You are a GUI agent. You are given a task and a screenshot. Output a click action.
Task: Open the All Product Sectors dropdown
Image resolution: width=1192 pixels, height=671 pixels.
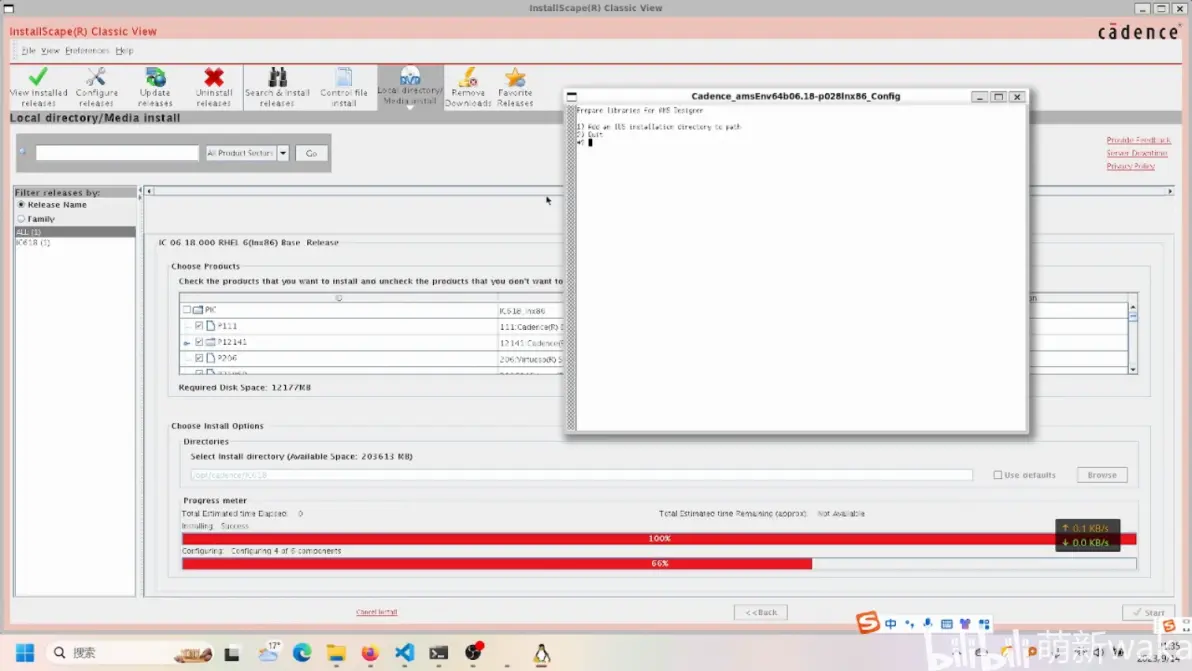point(283,153)
